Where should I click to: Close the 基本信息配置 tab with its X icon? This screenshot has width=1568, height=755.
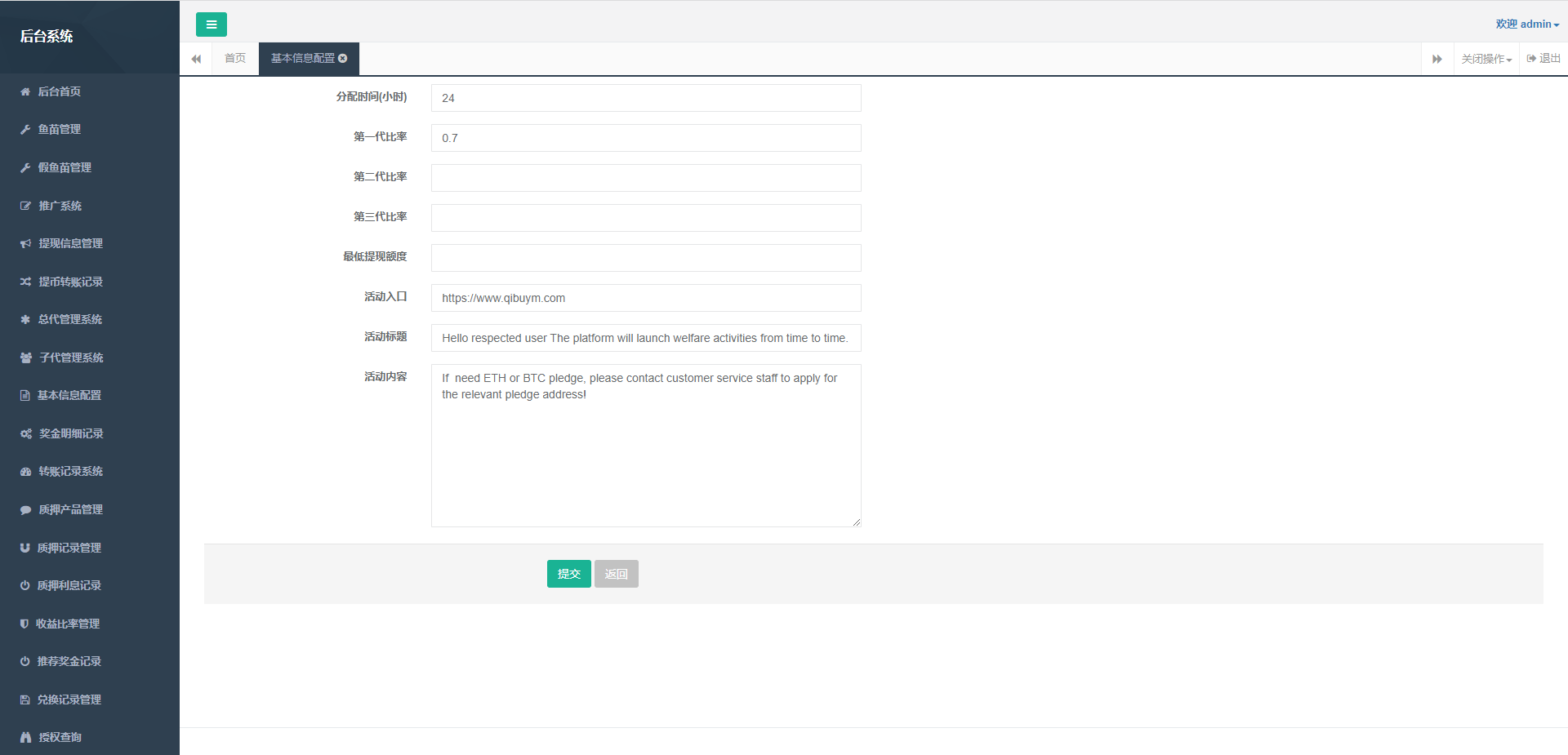tap(343, 58)
